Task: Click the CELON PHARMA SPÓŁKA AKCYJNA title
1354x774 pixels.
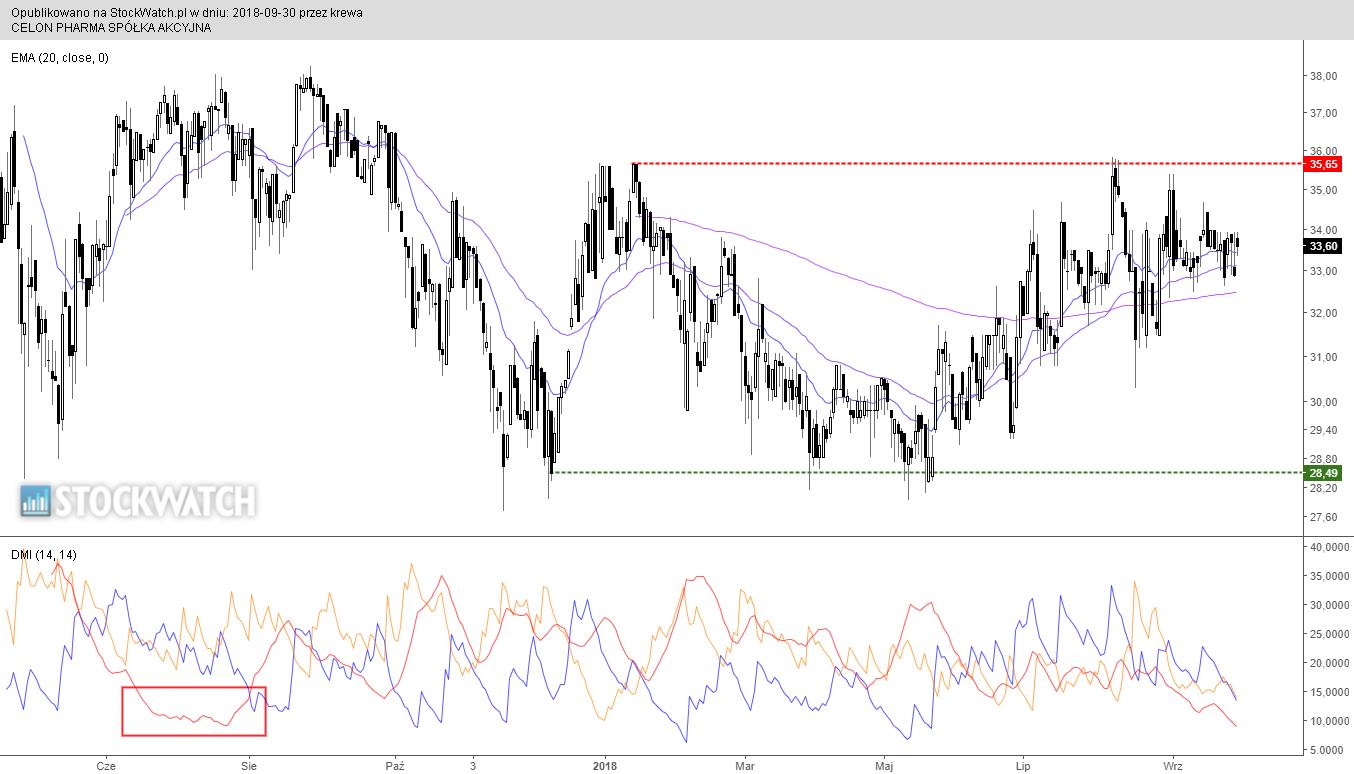Action: click(x=111, y=27)
